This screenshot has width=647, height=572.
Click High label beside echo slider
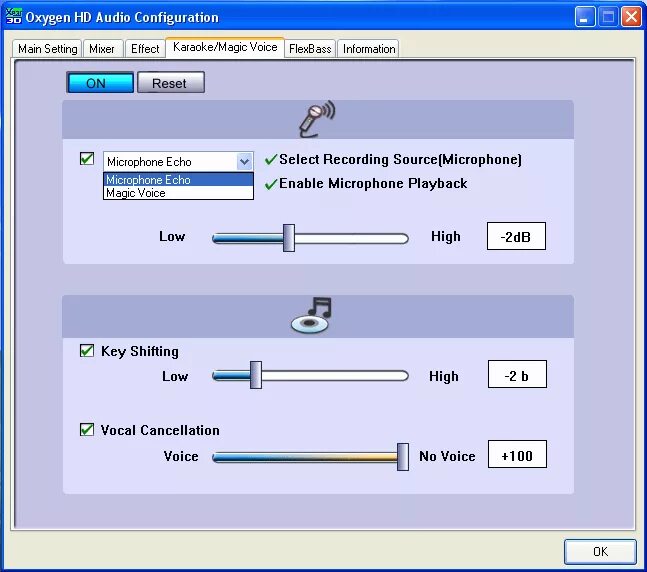[446, 236]
